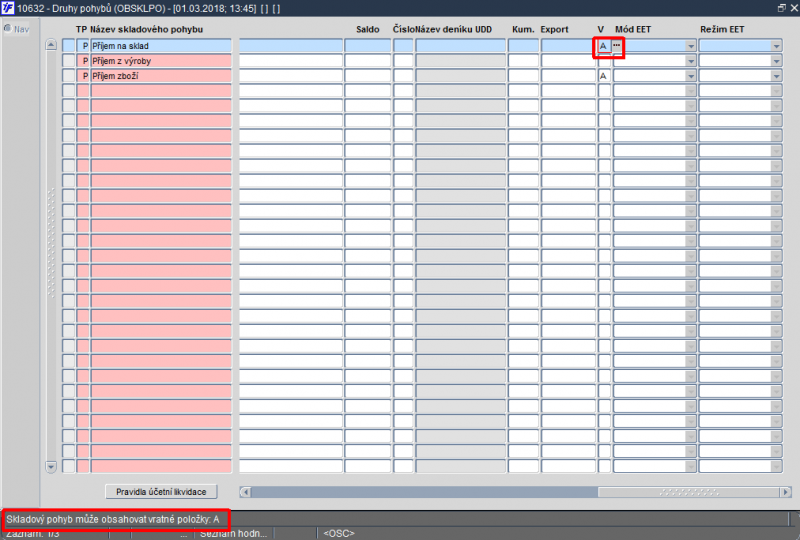This screenshot has width=800, height=540.
Task: Click right arrow of horizontal scrollbar
Action: point(786,492)
